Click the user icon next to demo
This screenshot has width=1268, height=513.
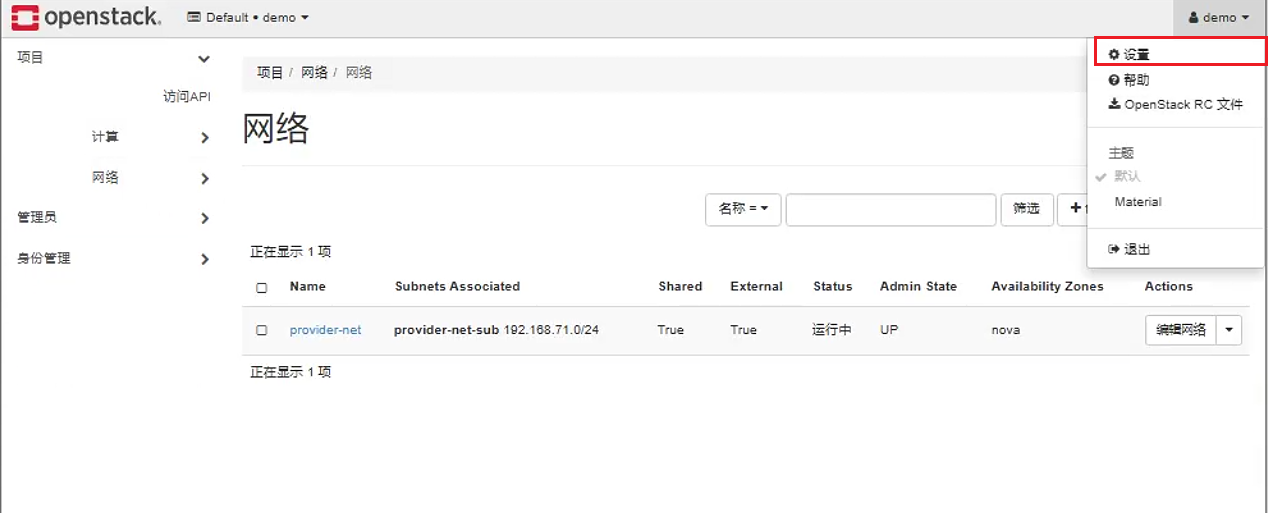[x=1193, y=18]
